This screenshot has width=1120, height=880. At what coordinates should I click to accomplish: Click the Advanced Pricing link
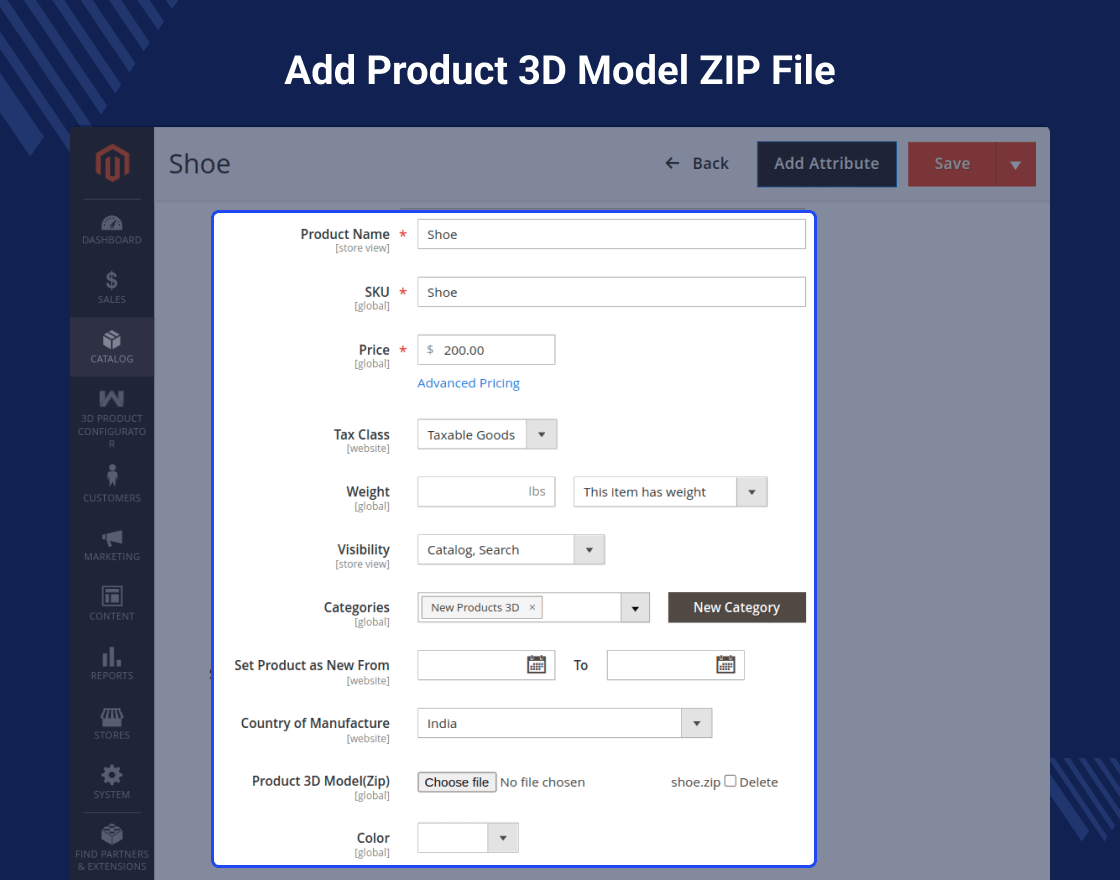[x=468, y=383]
